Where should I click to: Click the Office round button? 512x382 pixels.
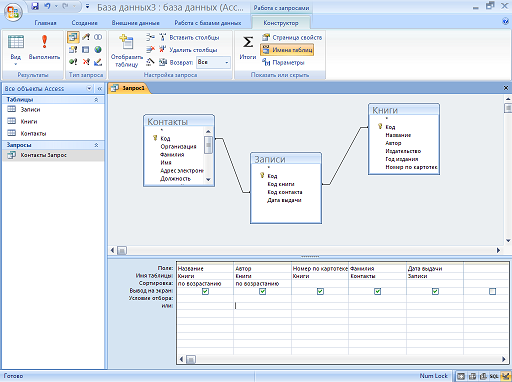[x=13, y=13]
